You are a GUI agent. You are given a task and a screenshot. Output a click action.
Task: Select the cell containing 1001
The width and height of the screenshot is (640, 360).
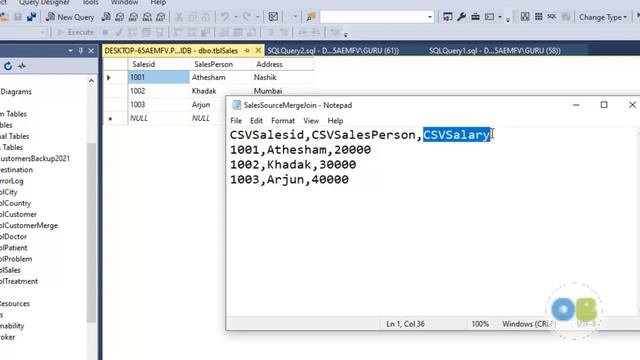(x=158, y=77)
